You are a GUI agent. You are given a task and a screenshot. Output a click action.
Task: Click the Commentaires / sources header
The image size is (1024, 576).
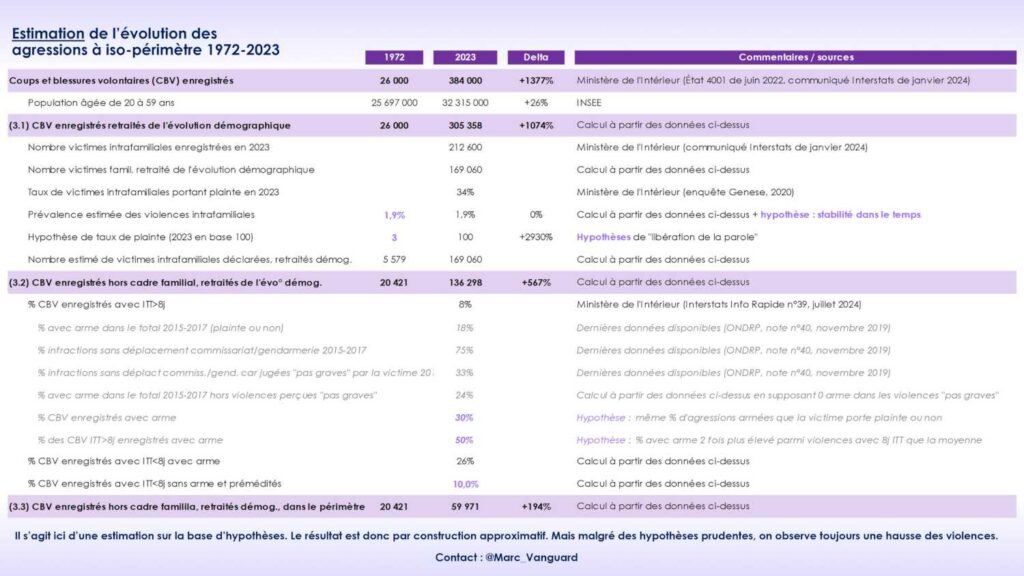coord(795,57)
